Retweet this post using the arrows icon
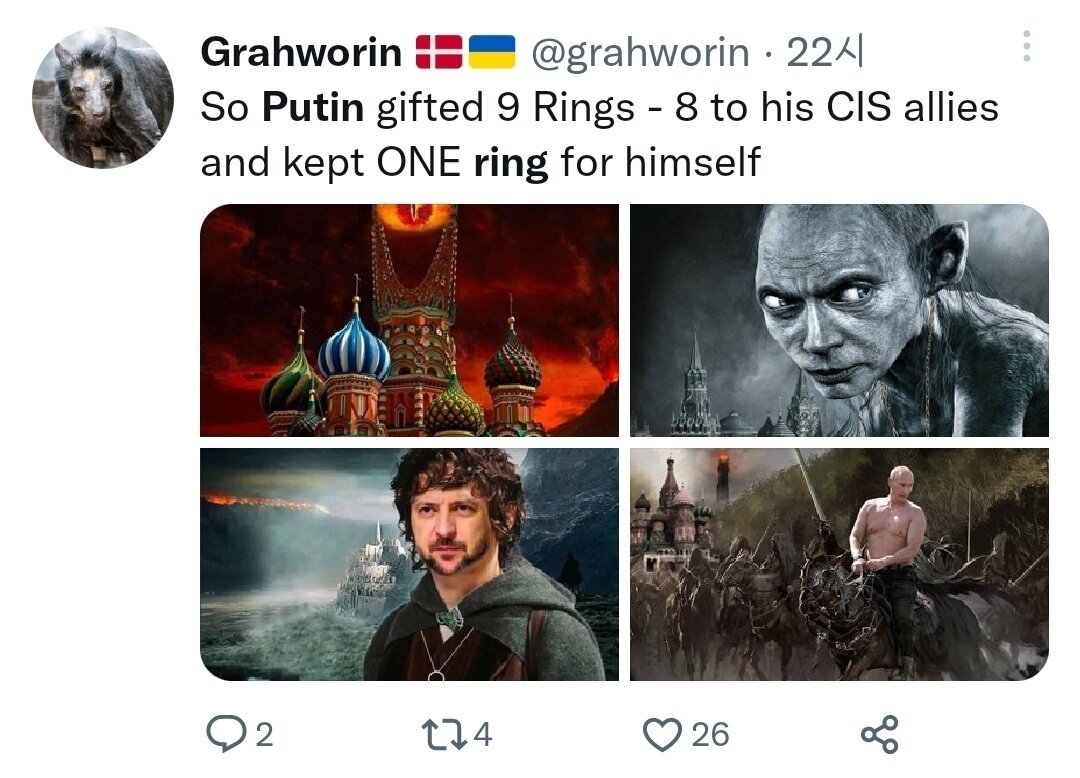Viewport: 1080px width, 778px height. coord(444,734)
